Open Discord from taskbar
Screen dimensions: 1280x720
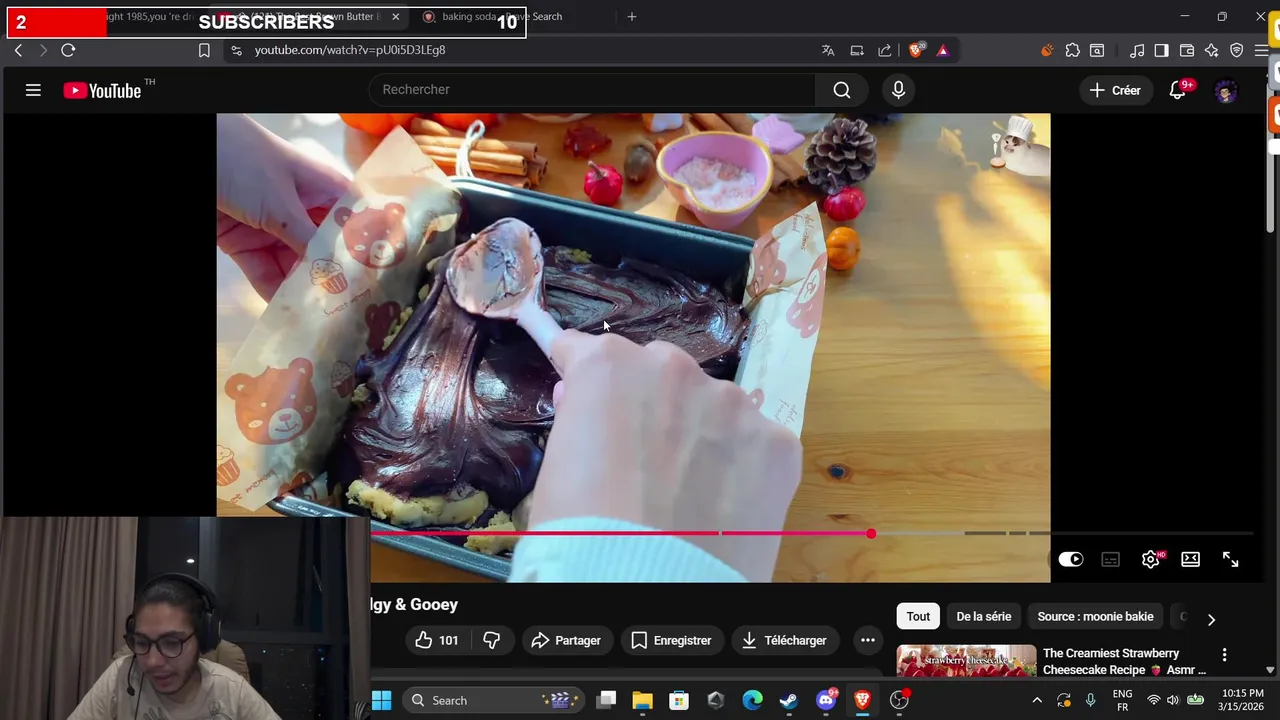tap(826, 700)
